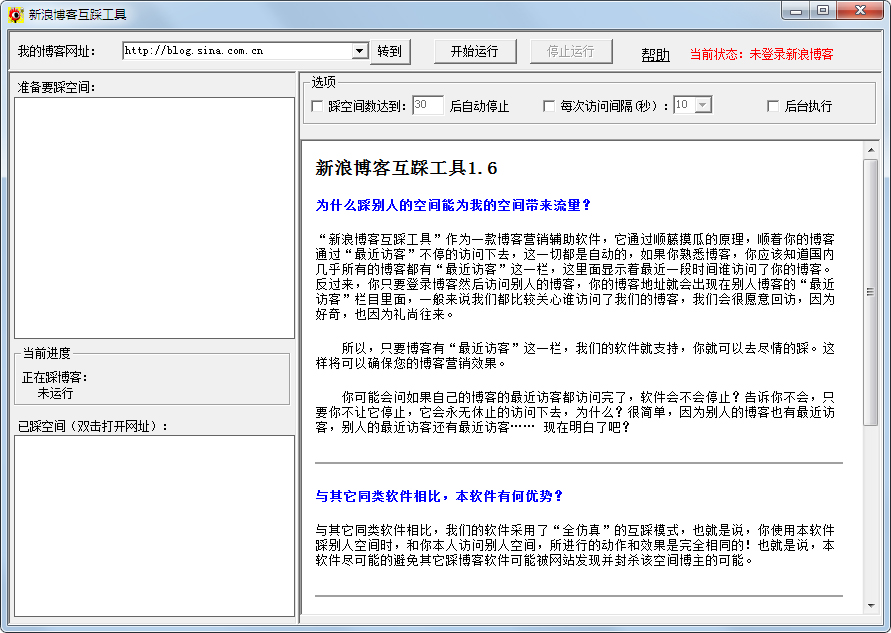The image size is (891, 633).
Task: Click the heading 新浪博客互踩工具1.6
Action: coord(406,168)
